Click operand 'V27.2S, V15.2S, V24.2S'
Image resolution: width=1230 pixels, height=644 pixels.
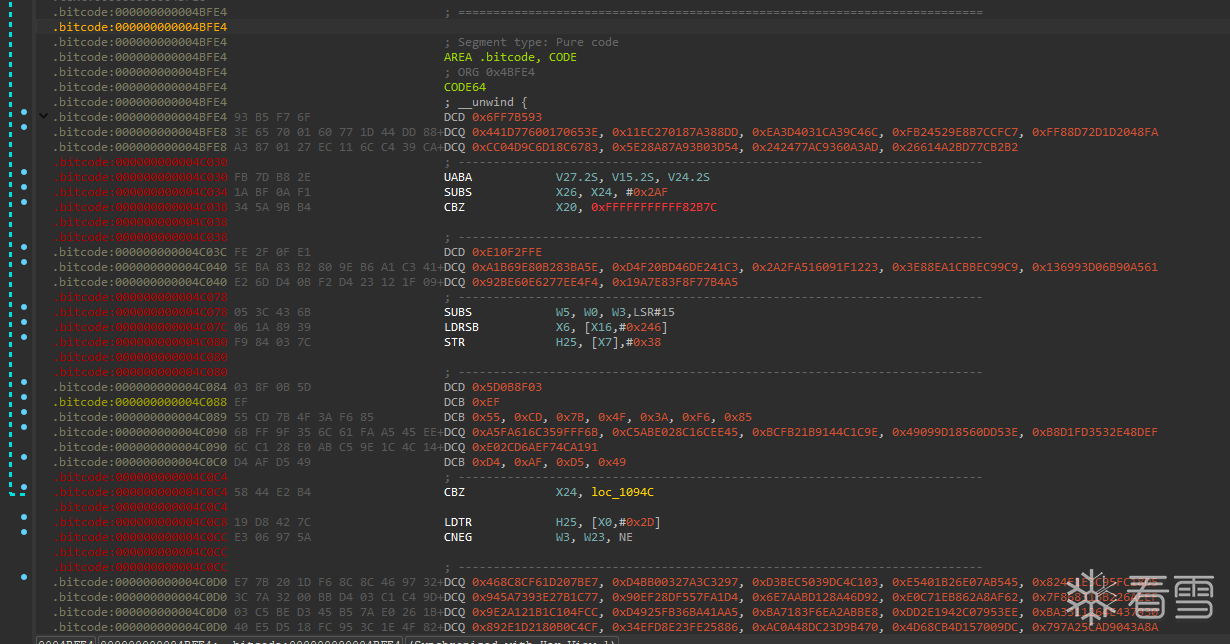tap(633, 177)
